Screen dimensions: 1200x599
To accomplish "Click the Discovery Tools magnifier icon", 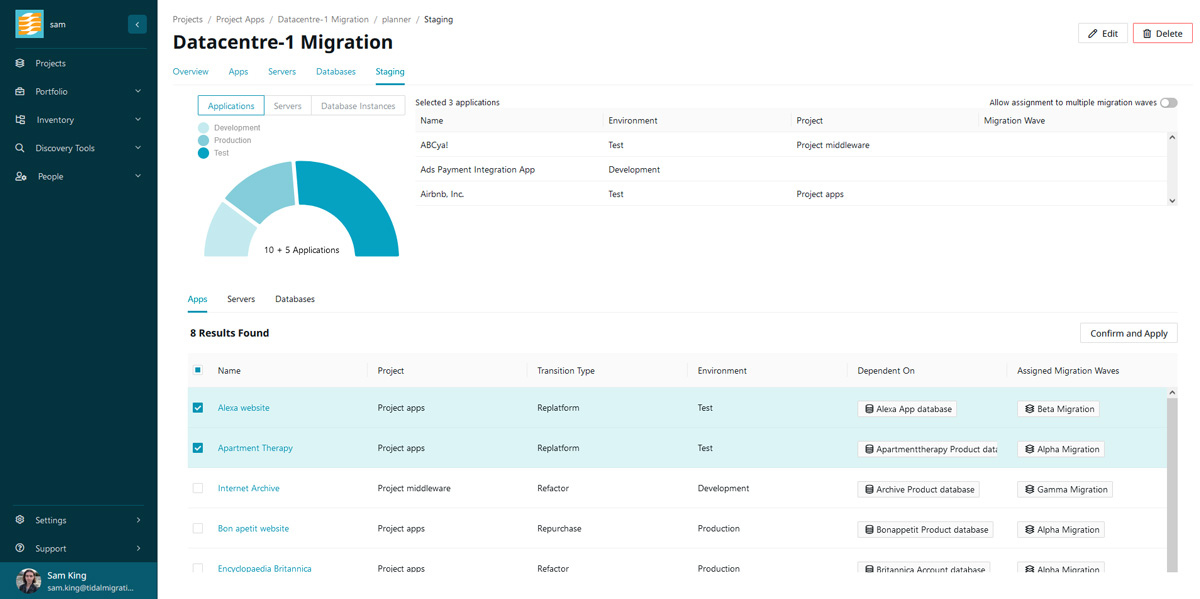I will 20,148.
